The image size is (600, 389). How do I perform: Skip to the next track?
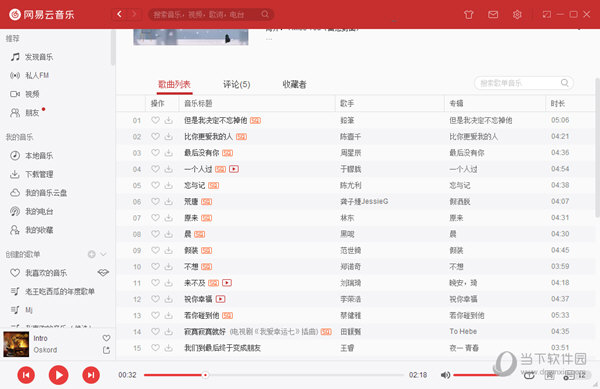tap(91, 375)
